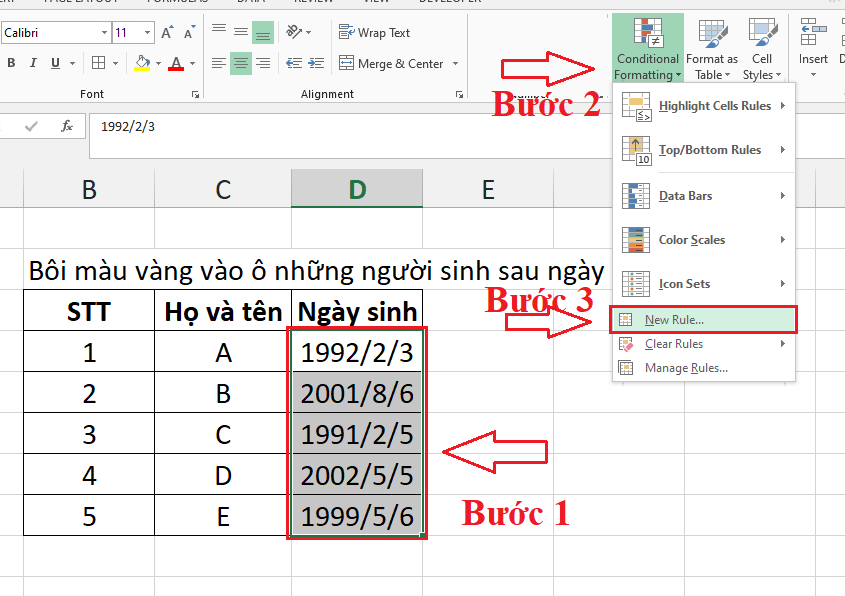The image size is (845, 596).
Task: Click the Top/Bottom Rules icon
Action: pos(636,150)
